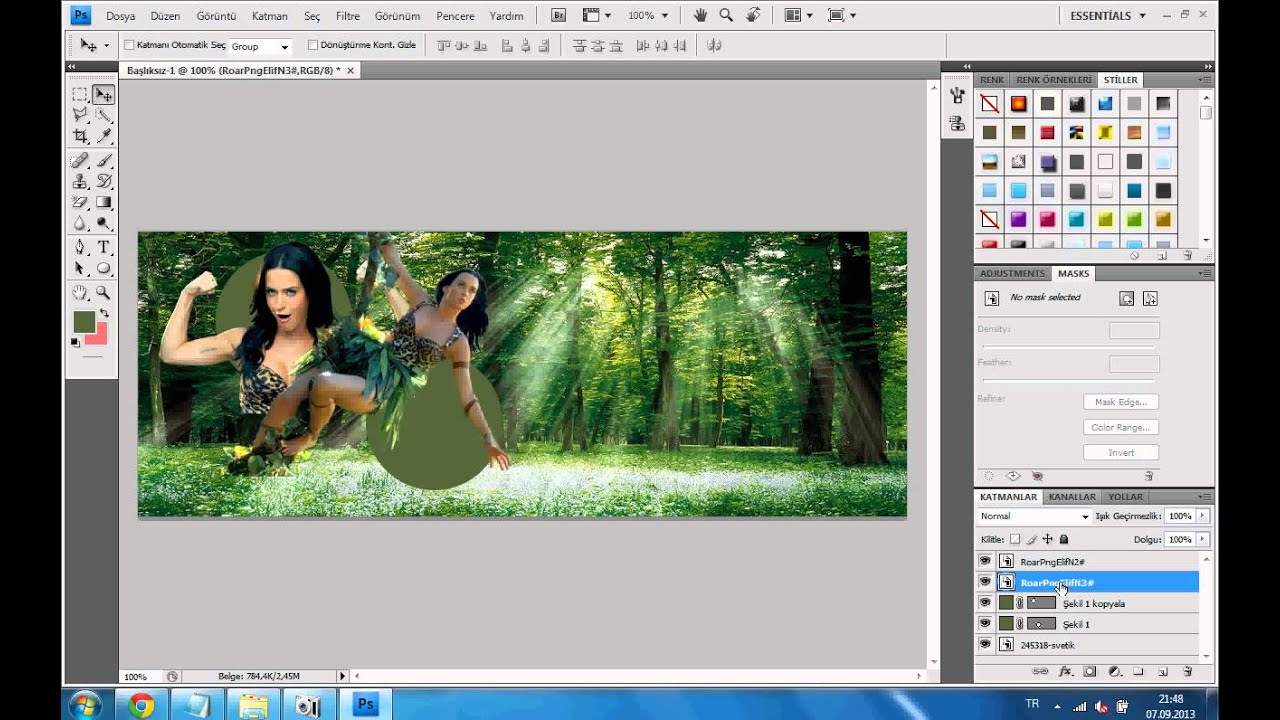Select the Zoom tool in the toolbox
This screenshot has width=1280, height=720.
point(103,293)
